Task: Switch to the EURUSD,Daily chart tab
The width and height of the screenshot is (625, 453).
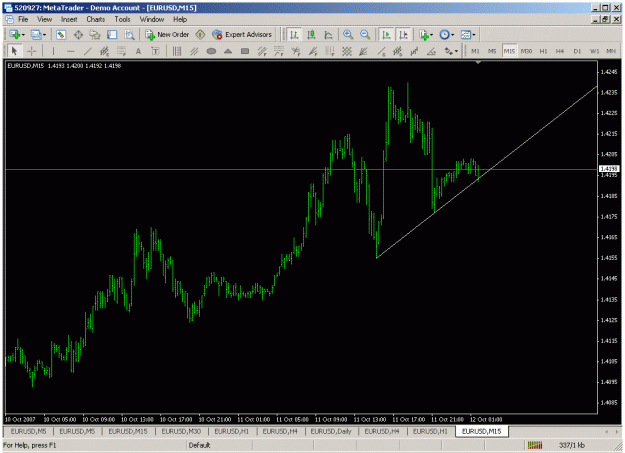Action: [x=331, y=431]
